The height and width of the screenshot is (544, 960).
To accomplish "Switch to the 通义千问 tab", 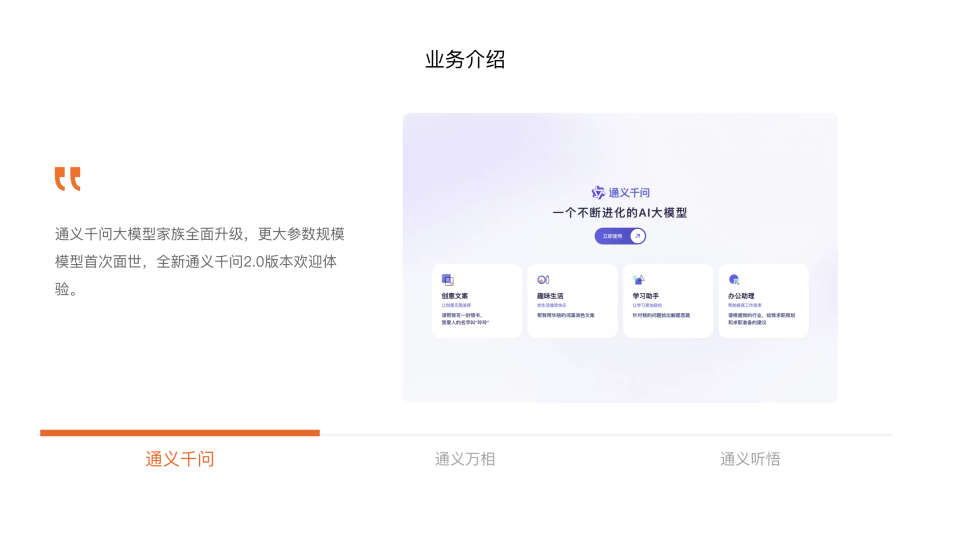I will 179,459.
